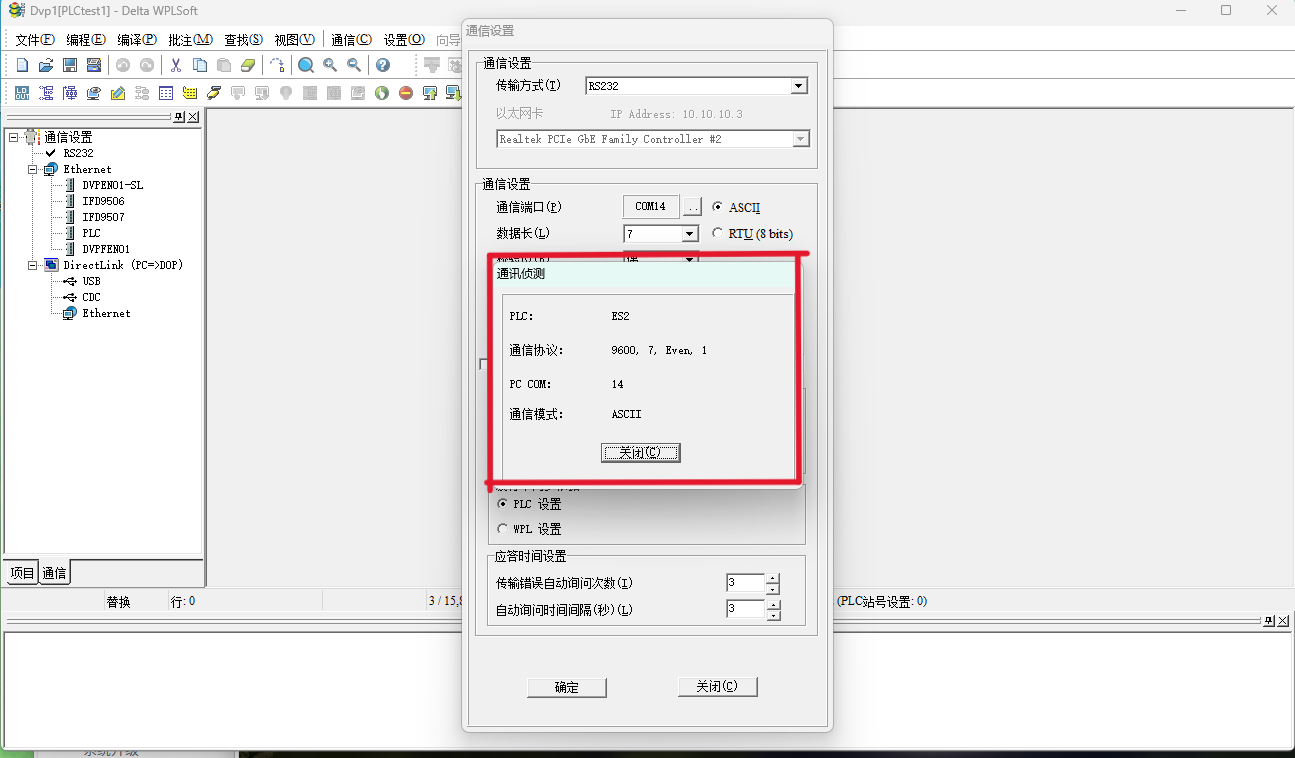The height and width of the screenshot is (758, 1295).
Task: Click the '..' button beside COM14
Action: pyautogui.click(x=693, y=207)
